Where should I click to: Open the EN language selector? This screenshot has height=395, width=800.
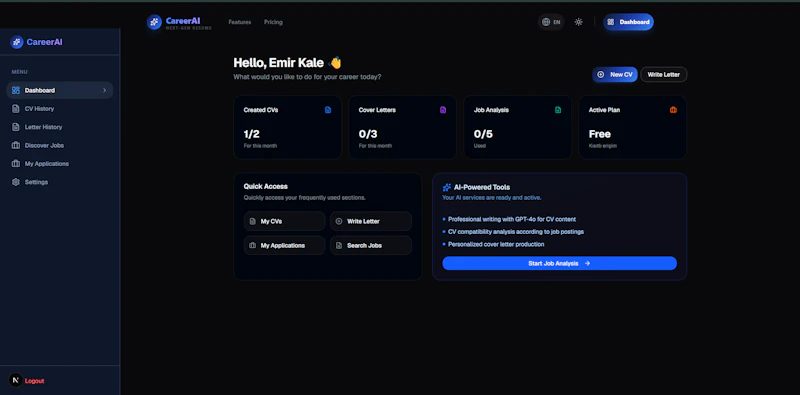(x=551, y=22)
